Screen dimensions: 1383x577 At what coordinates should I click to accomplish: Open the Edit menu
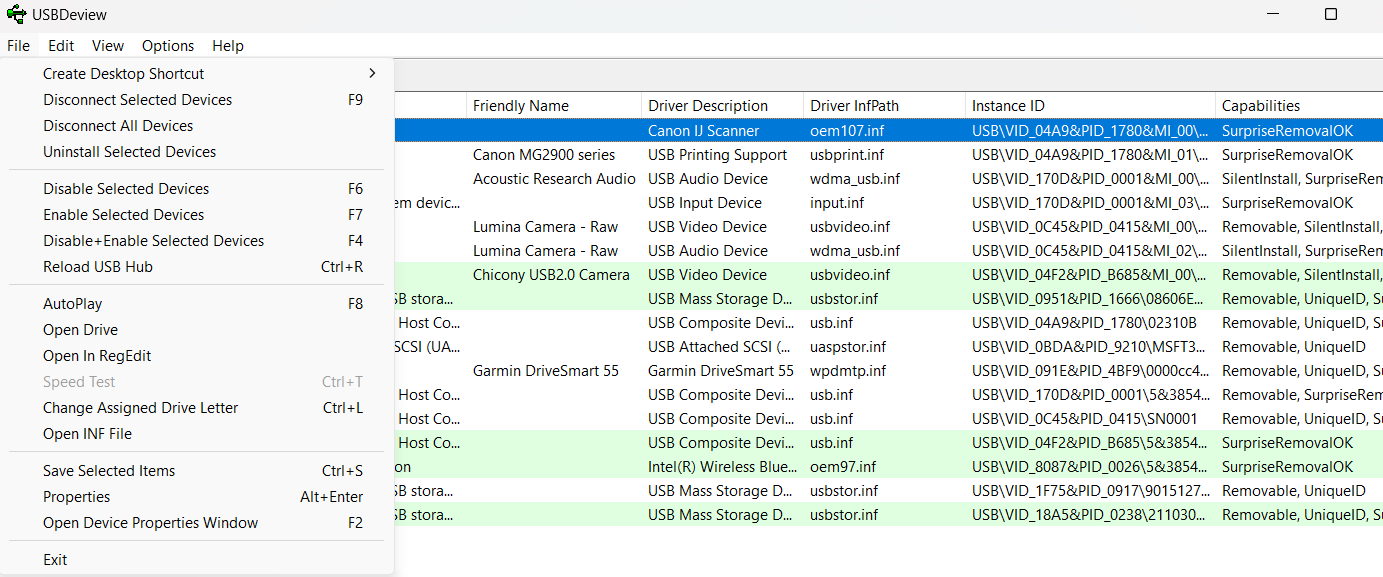60,45
